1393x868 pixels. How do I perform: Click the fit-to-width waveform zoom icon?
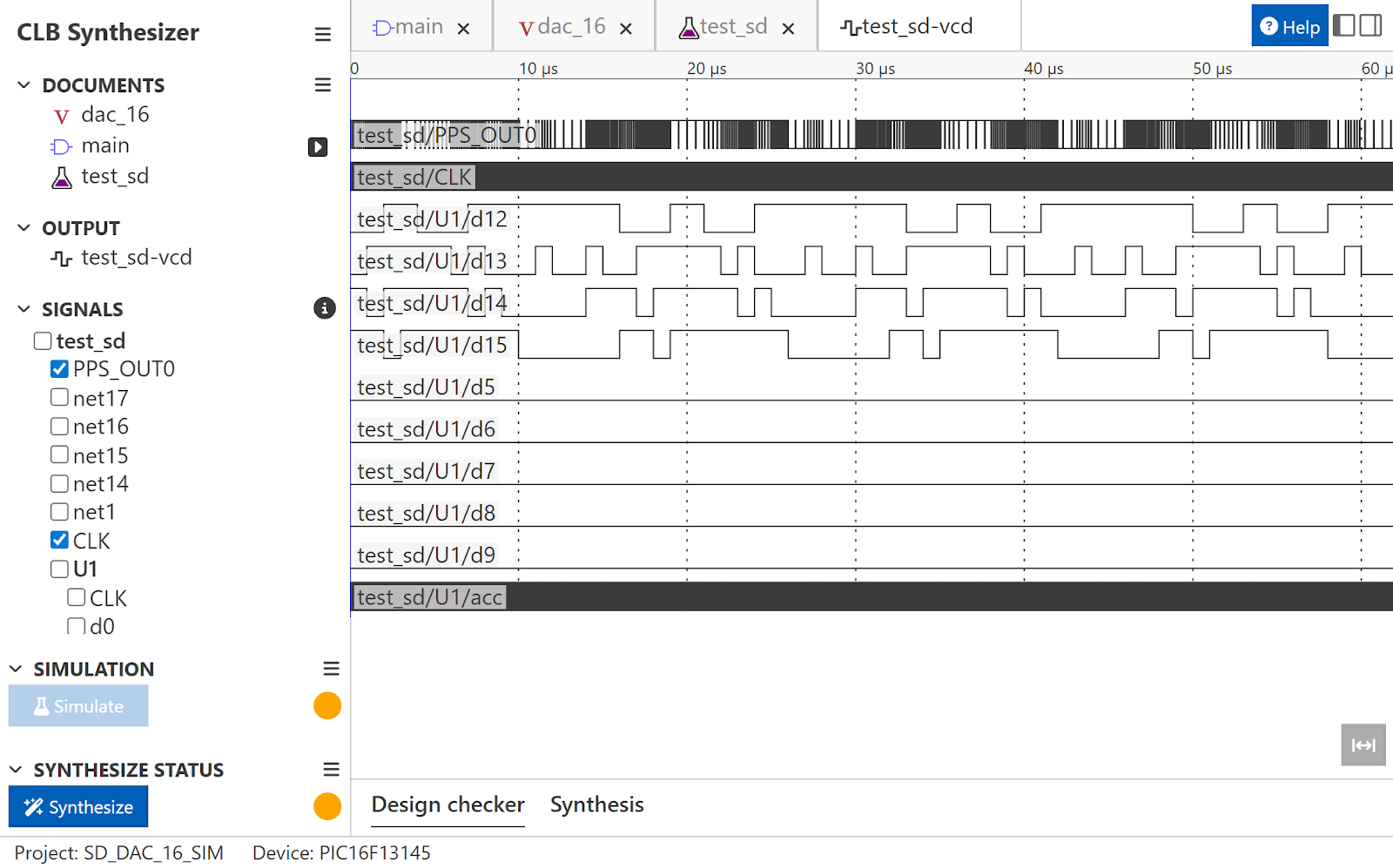pos(1363,745)
